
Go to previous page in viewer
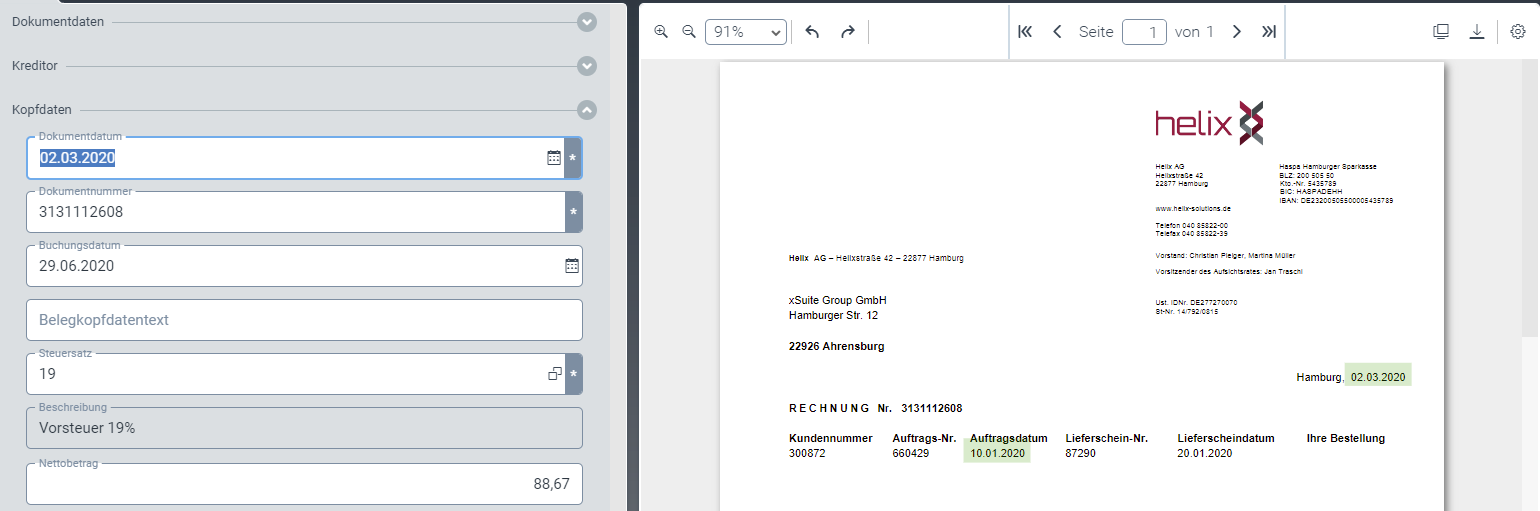tap(1057, 32)
